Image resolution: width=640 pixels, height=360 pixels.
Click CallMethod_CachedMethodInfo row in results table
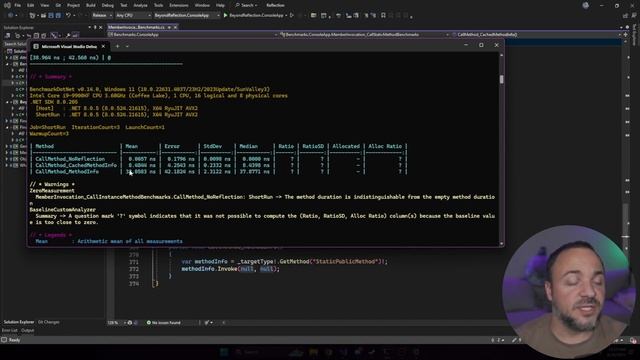[219, 165]
